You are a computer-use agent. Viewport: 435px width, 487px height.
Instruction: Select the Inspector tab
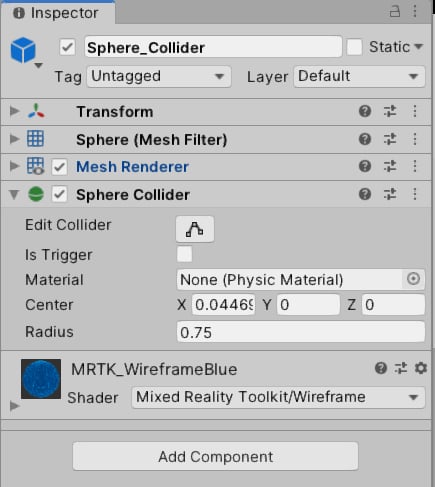pos(58,13)
